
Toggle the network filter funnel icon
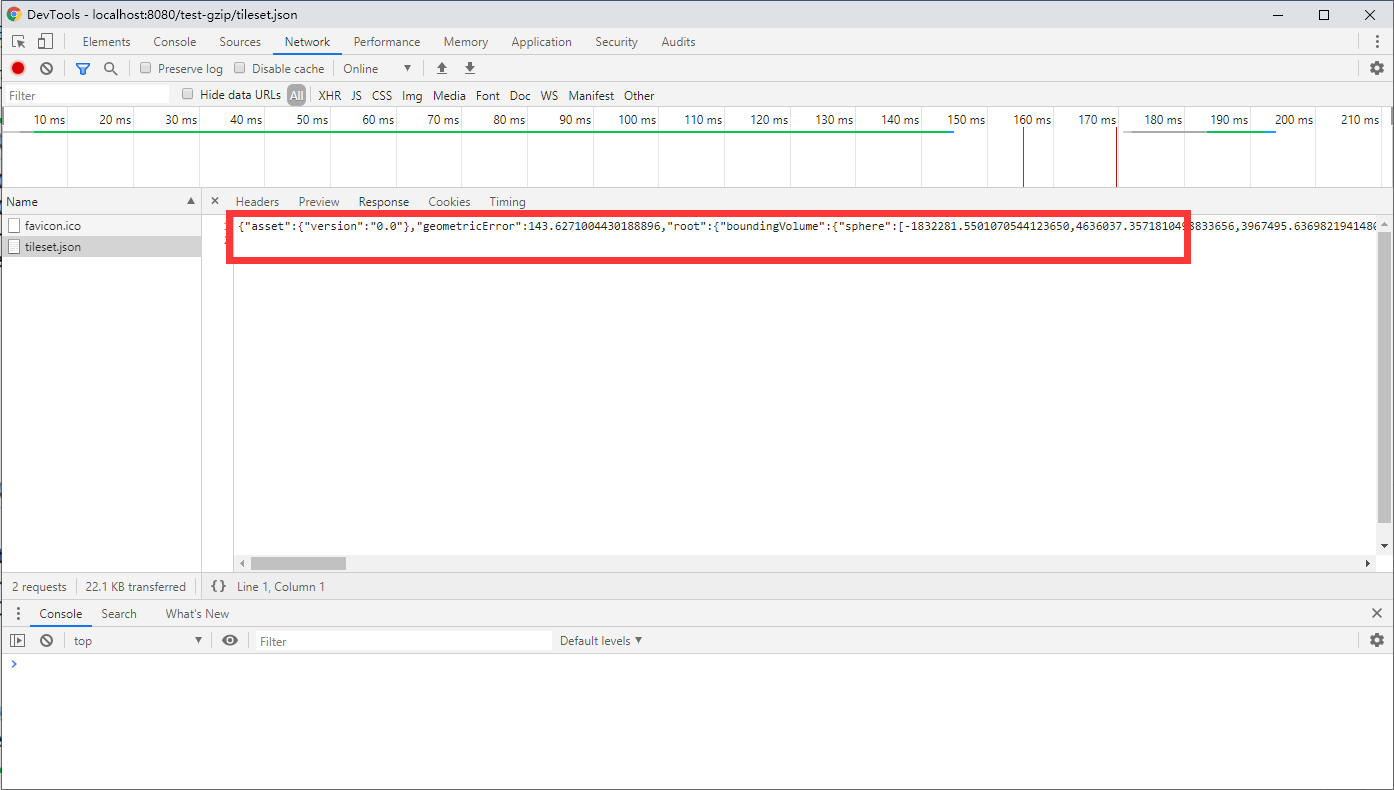pos(83,68)
